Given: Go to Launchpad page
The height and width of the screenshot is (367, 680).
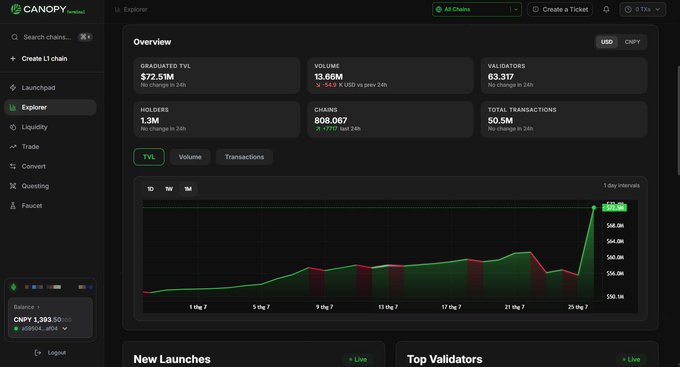Looking at the screenshot, I should (50, 88).
